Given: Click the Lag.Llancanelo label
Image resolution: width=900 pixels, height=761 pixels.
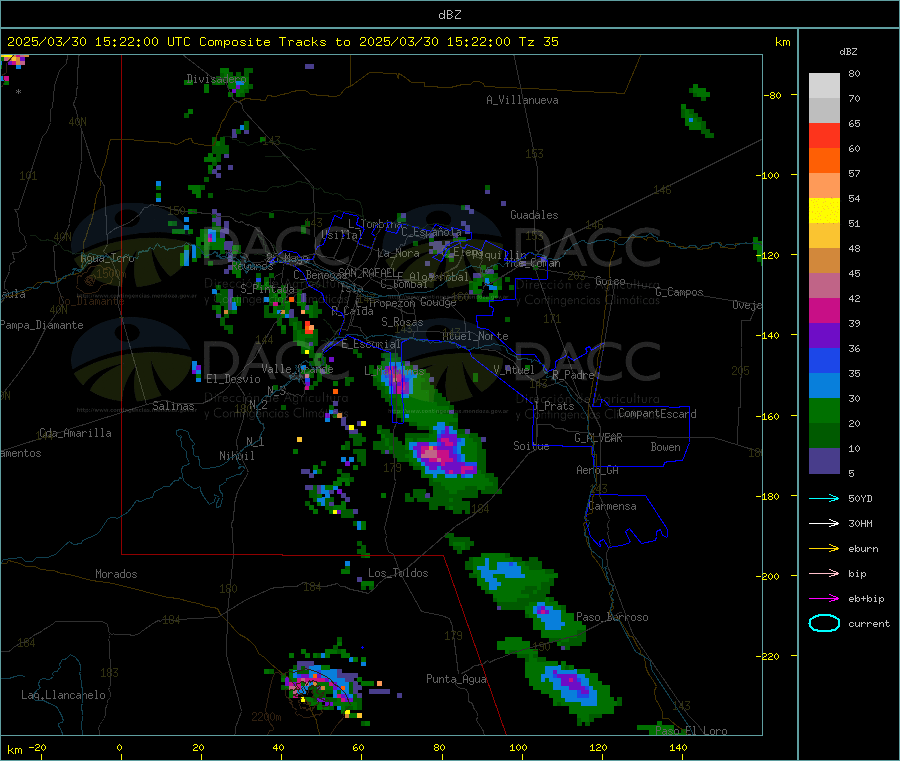Looking at the screenshot, I should click(x=63, y=696).
